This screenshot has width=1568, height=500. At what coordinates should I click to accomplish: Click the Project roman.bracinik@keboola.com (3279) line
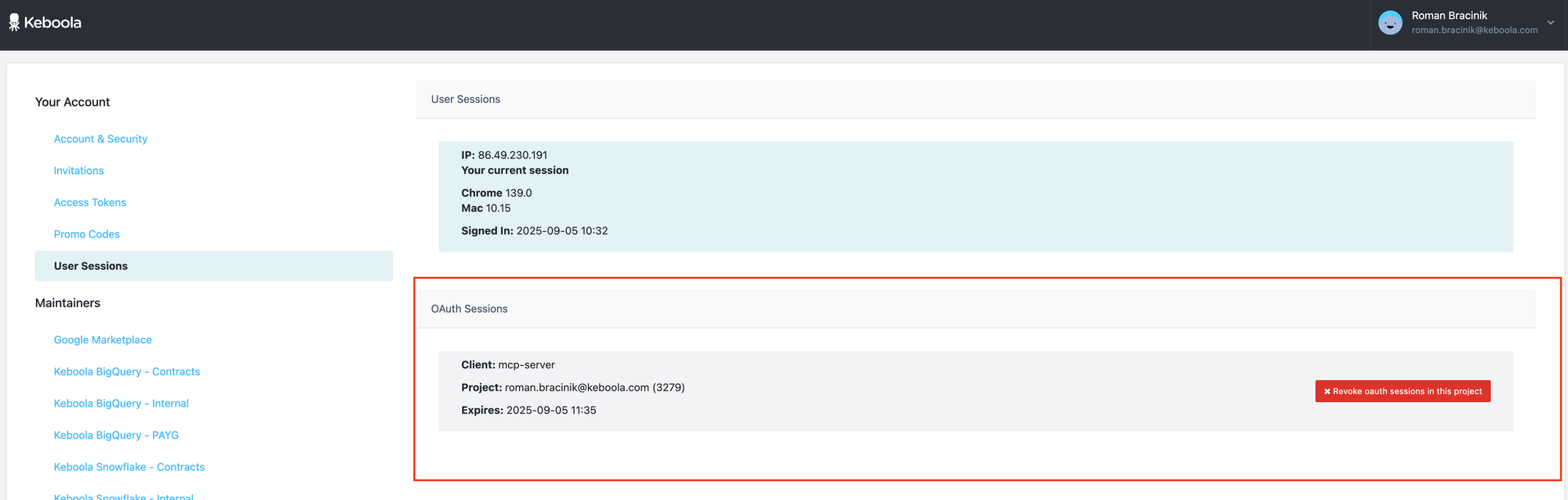(x=573, y=388)
